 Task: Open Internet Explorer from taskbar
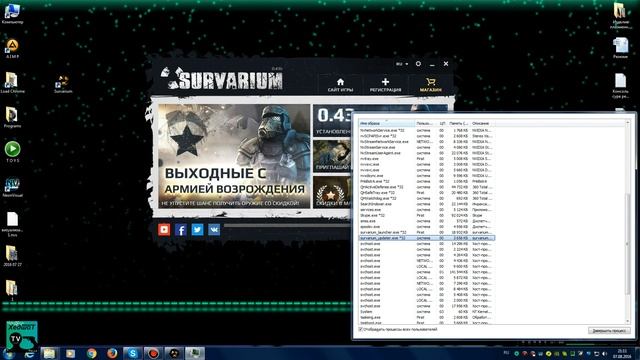coord(29,353)
